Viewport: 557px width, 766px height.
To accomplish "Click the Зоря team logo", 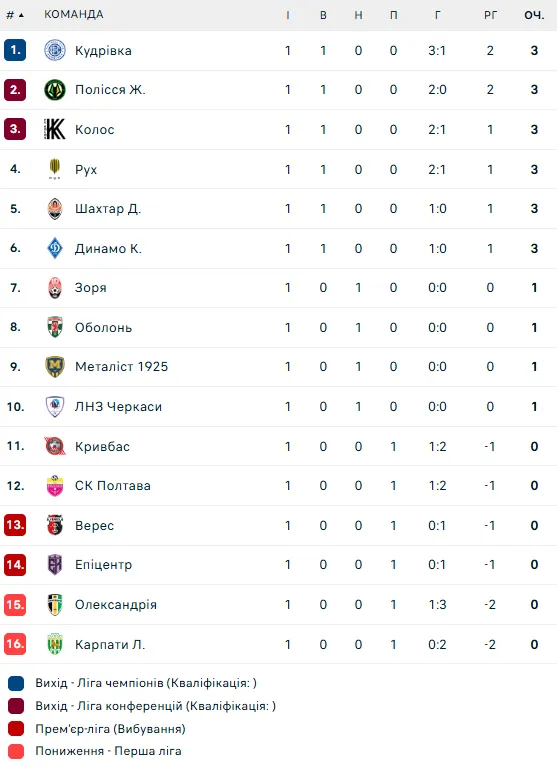I will pos(55,288).
